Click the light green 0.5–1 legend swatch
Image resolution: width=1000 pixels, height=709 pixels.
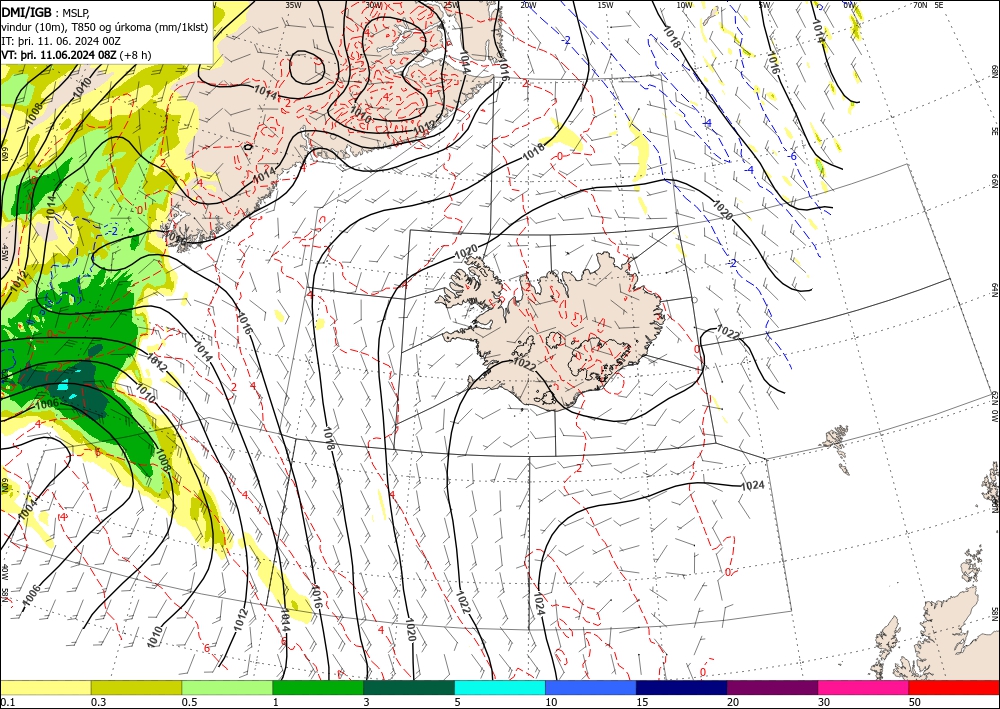pos(227,687)
